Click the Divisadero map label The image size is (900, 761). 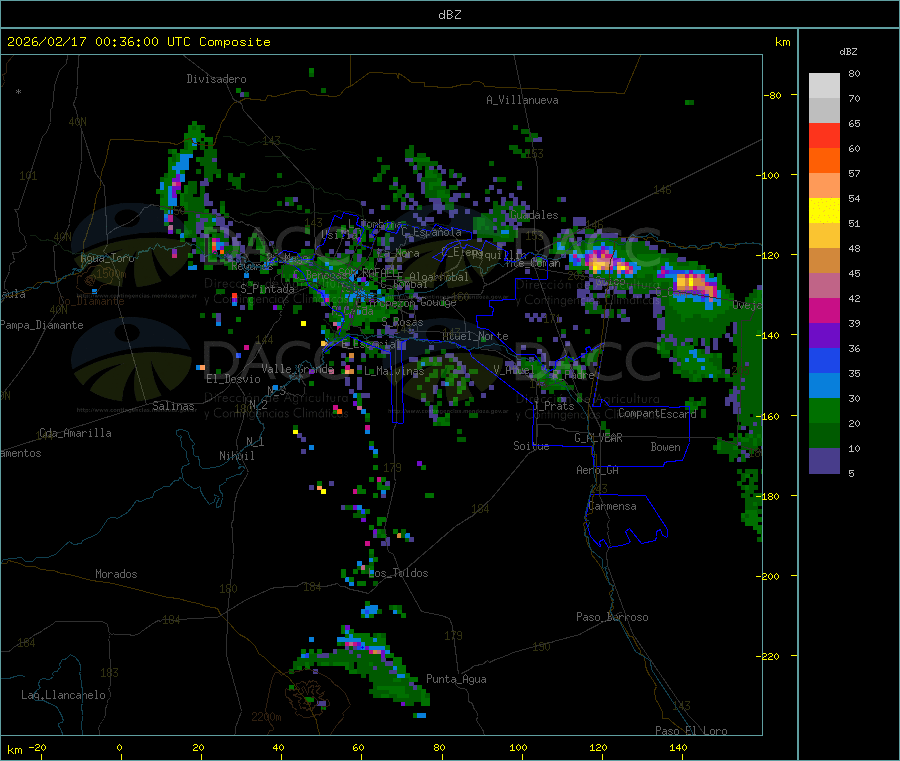216,79
